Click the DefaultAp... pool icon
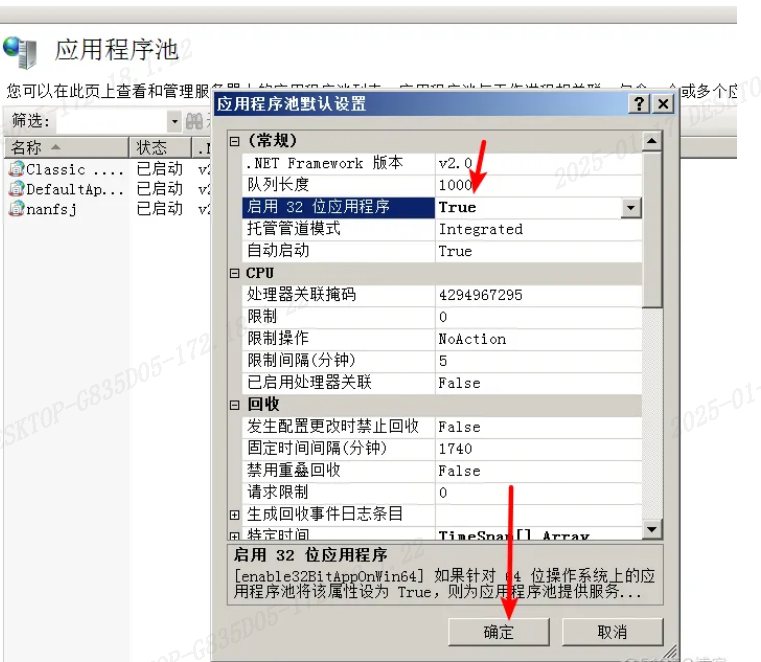The height and width of the screenshot is (662, 761). point(17,189)
